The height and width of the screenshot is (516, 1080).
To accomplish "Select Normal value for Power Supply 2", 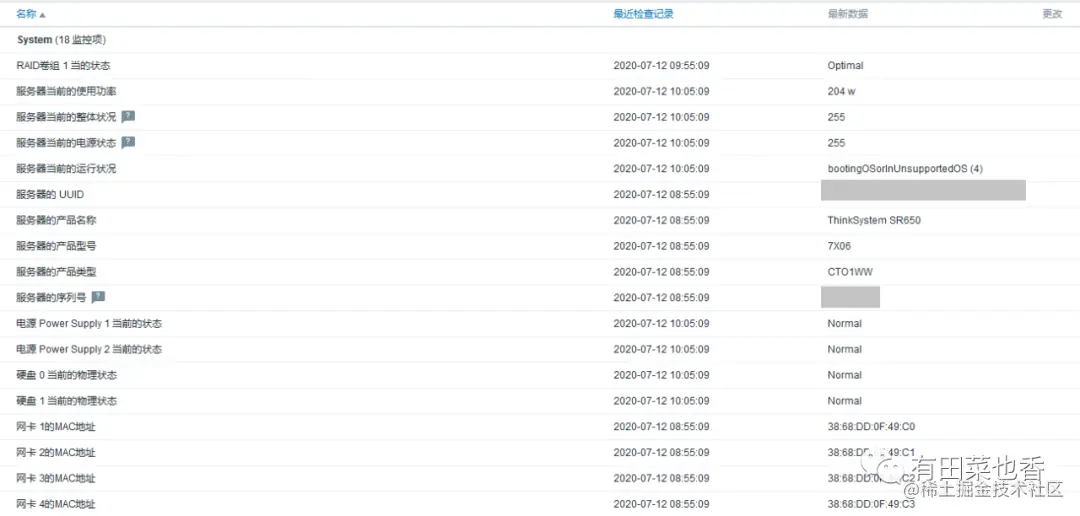I will pos(844,349).
